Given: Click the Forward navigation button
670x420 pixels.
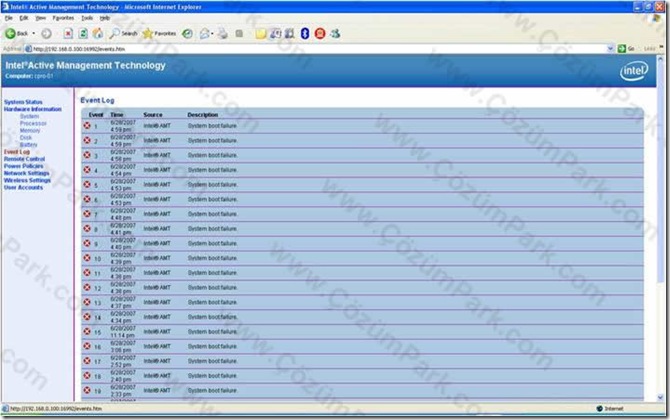Looking at the screenshot, I should [x=46, y=33].
